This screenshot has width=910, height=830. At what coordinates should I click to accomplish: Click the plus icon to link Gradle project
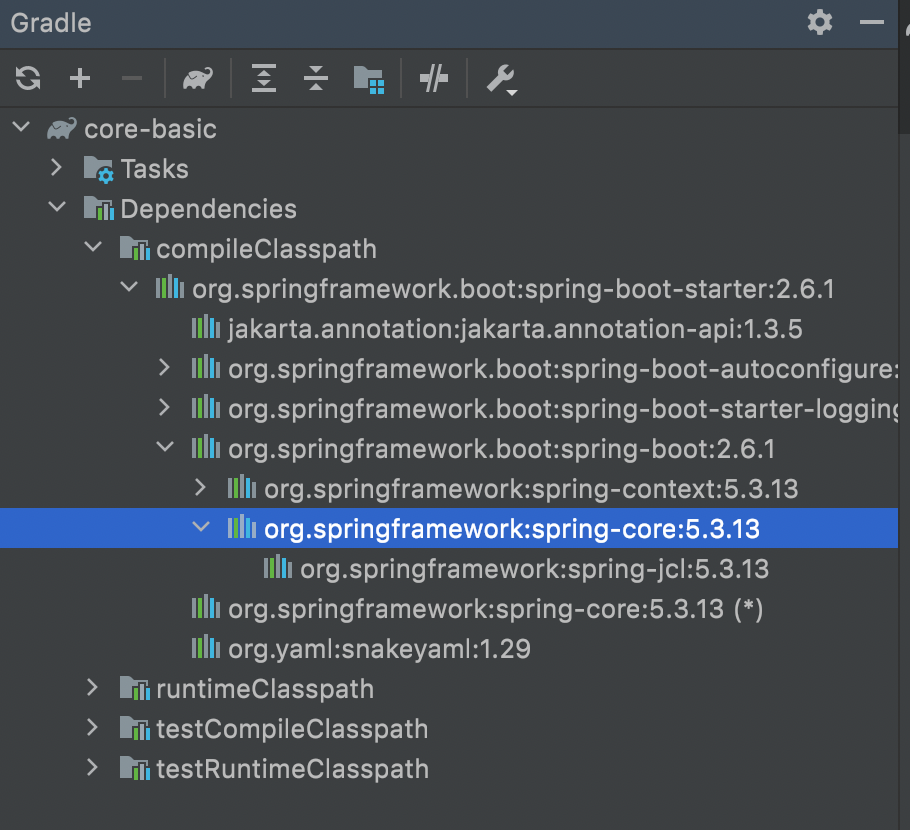pos(80,78)
